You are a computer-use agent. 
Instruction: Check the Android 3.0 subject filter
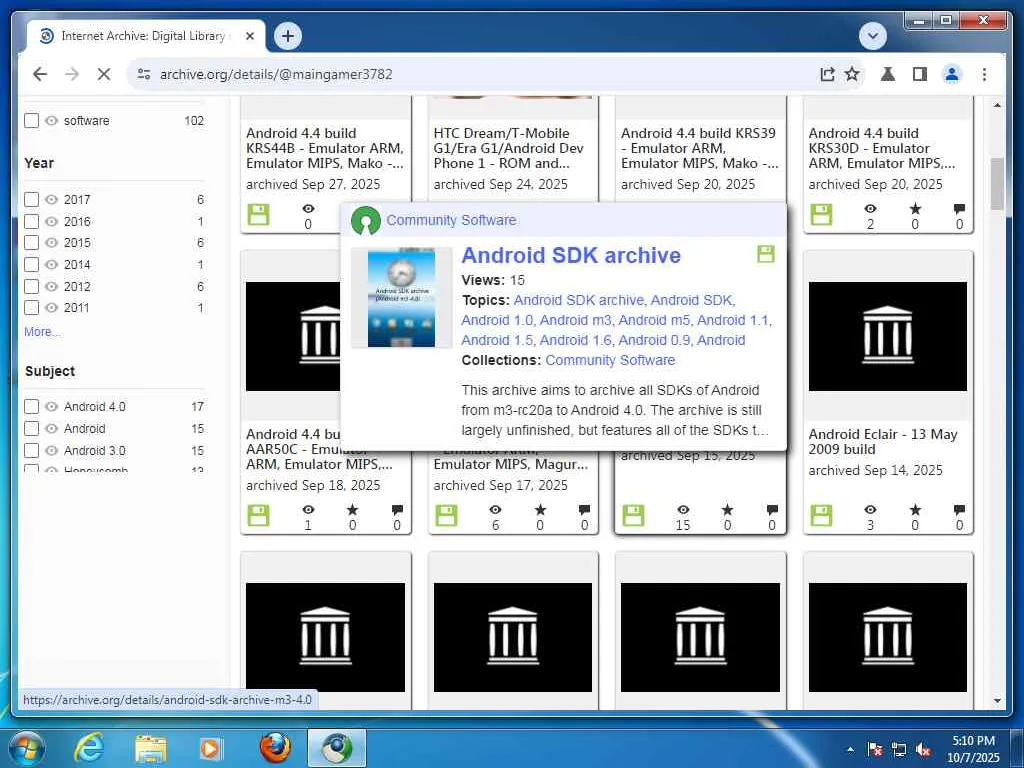pos(31,450)
